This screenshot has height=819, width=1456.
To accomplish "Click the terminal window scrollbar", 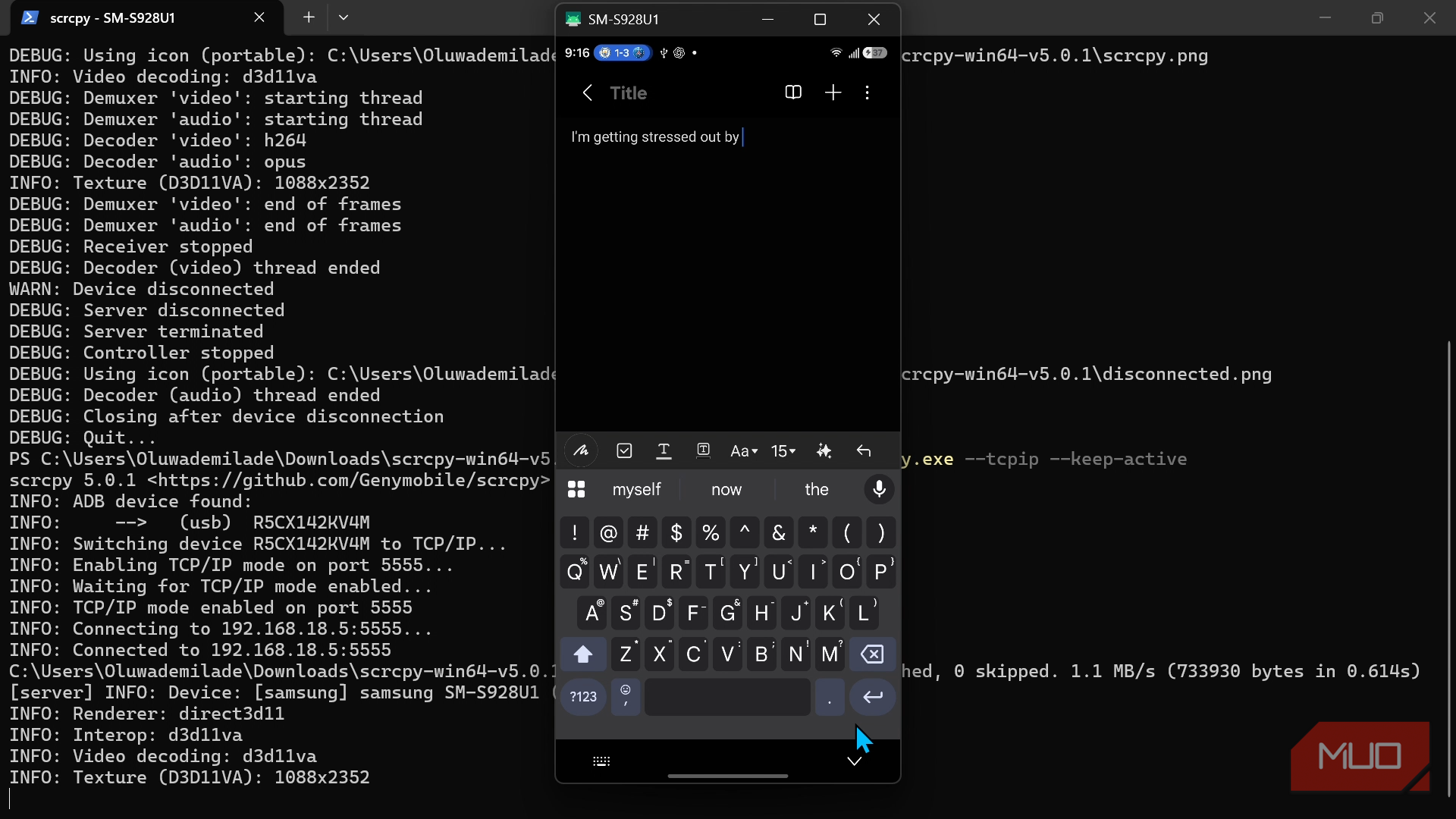I will 1449,569.
